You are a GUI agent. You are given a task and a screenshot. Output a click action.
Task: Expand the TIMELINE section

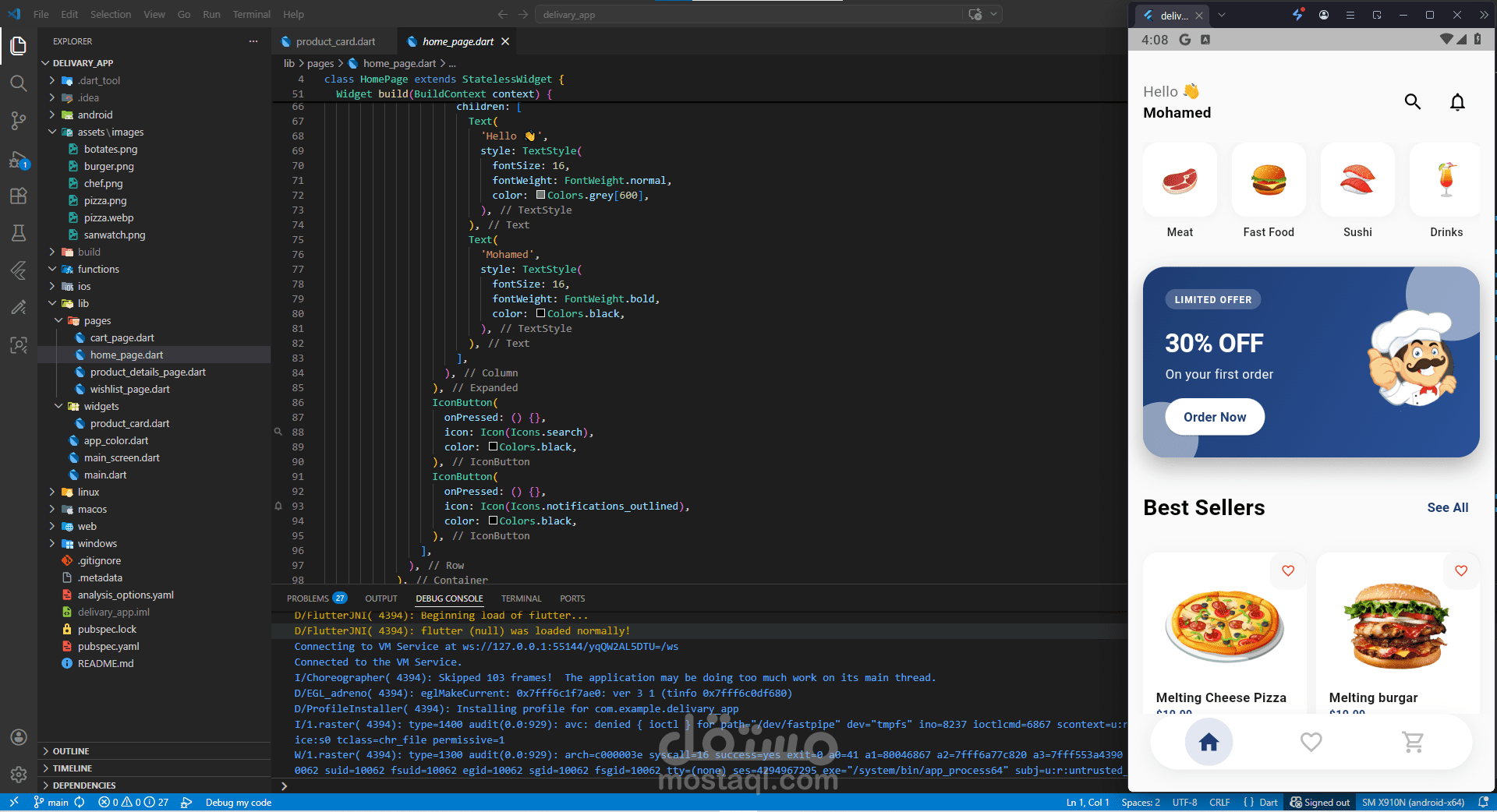pos(154,768)
